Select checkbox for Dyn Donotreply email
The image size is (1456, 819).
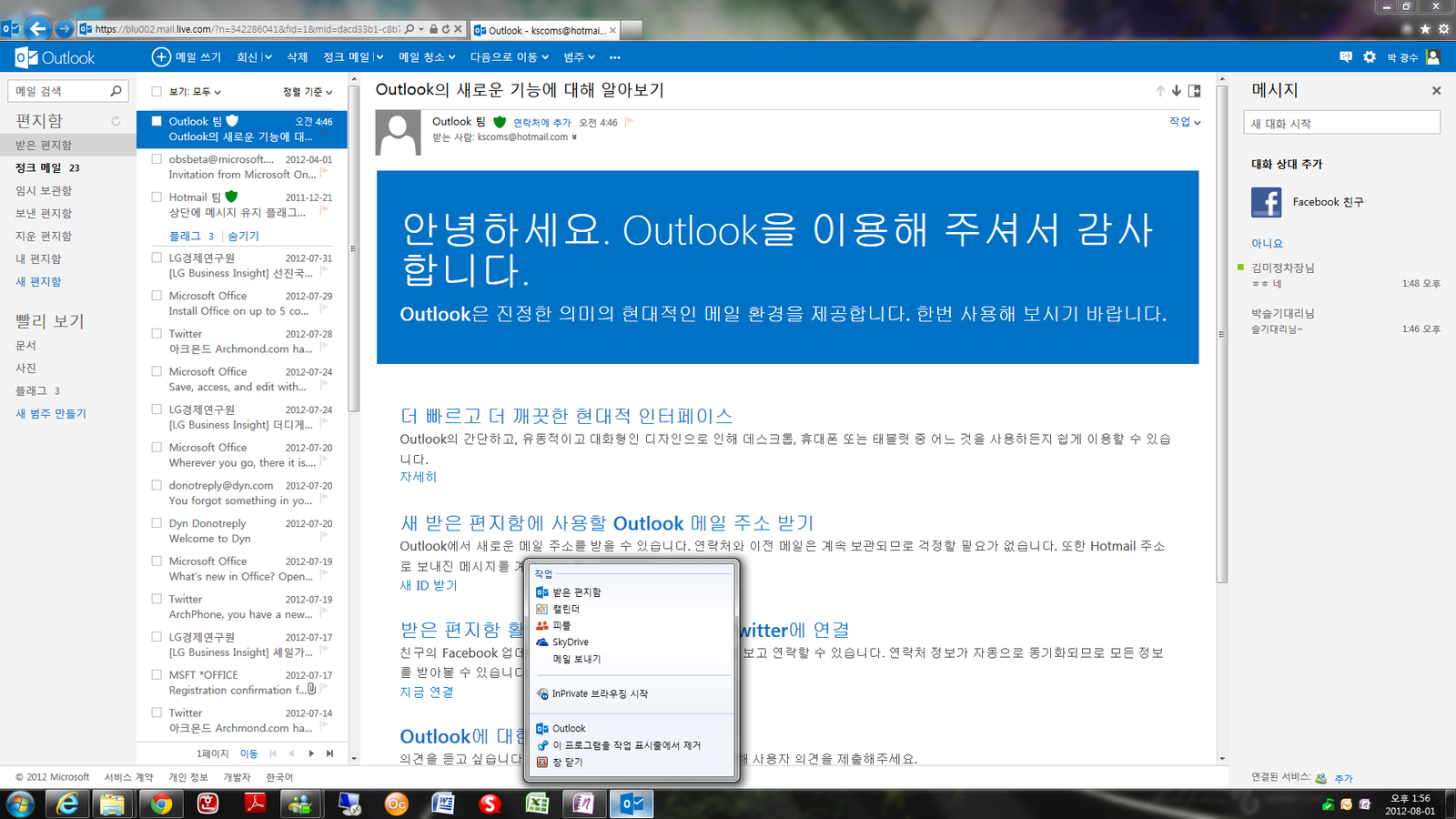(x=157, y=523)
